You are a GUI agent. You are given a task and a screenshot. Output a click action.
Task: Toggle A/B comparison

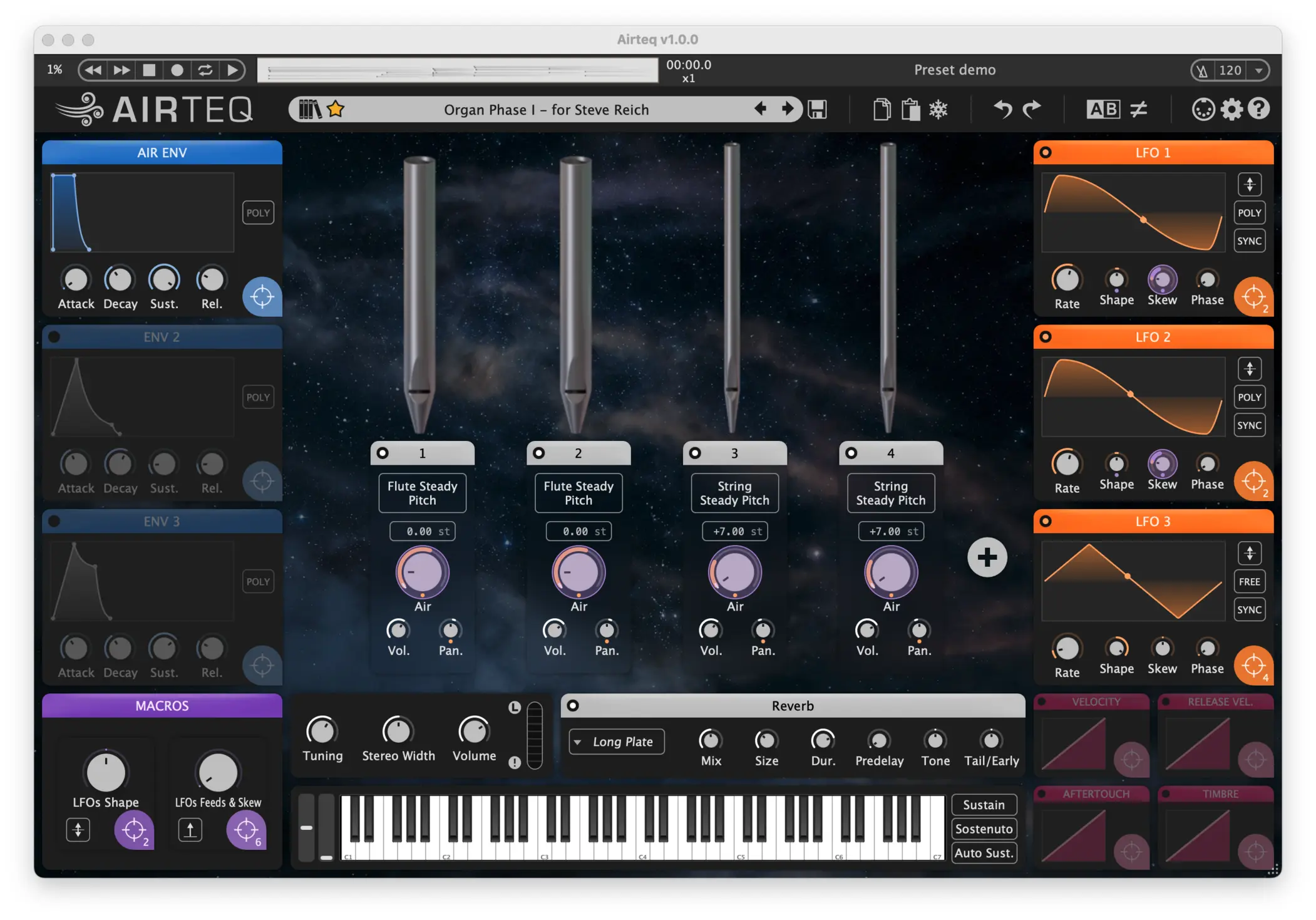(1103, 110)
